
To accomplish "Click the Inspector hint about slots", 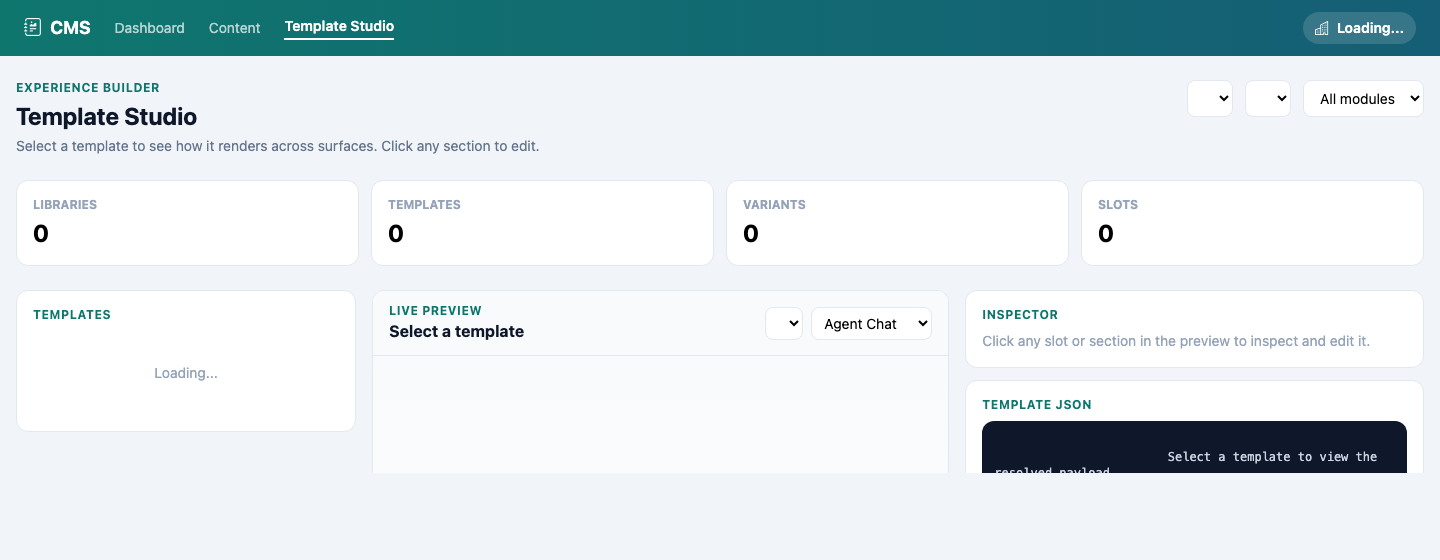I will pyautogui.click(x=1176, y=341).
